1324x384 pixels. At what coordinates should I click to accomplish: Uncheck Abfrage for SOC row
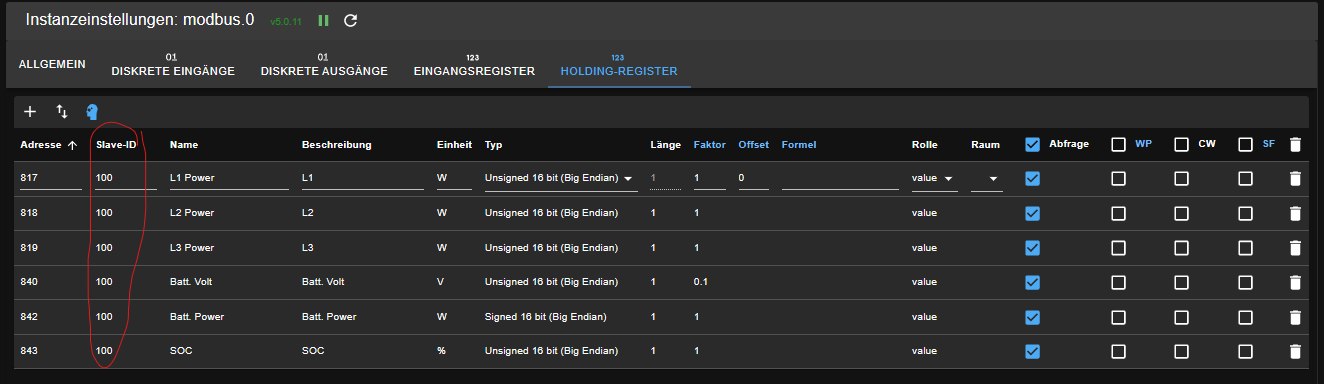1033,351
